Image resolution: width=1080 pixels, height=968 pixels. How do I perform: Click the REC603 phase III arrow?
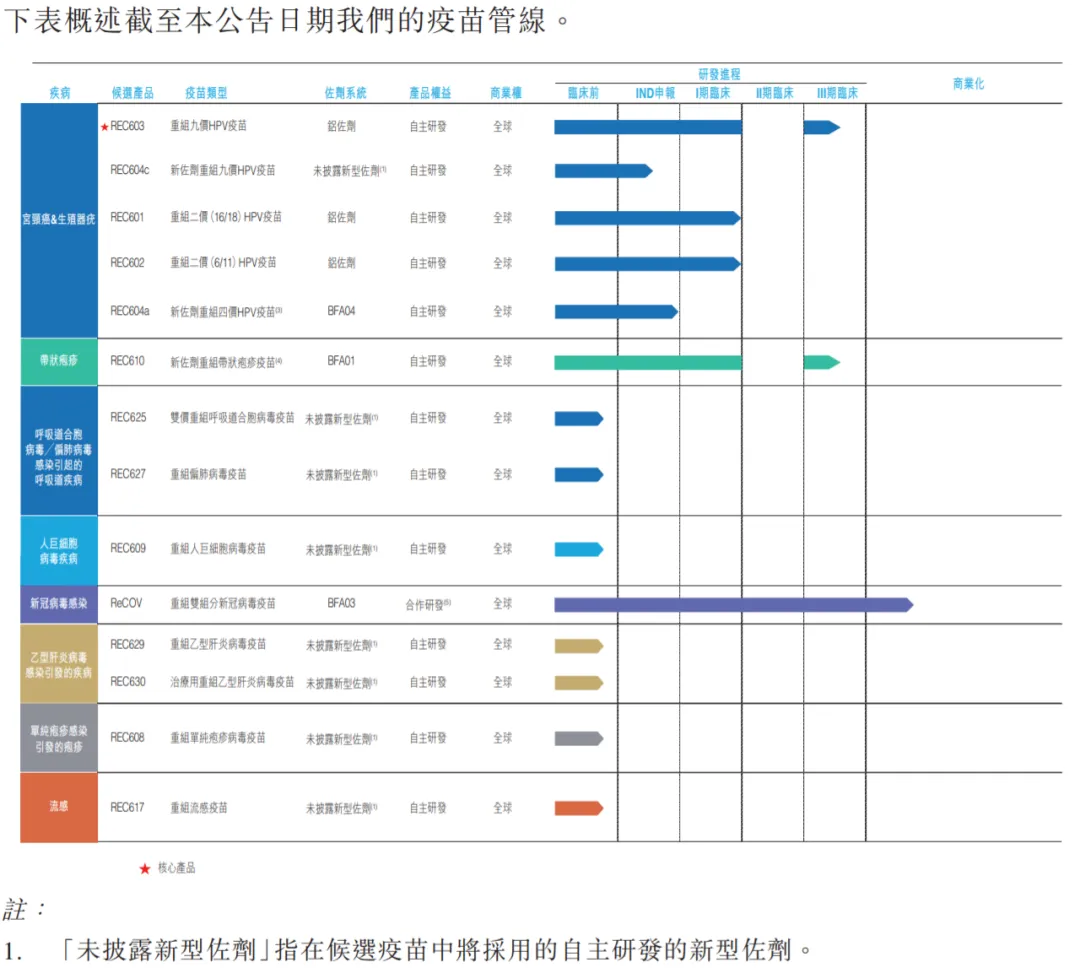[821, 127]
